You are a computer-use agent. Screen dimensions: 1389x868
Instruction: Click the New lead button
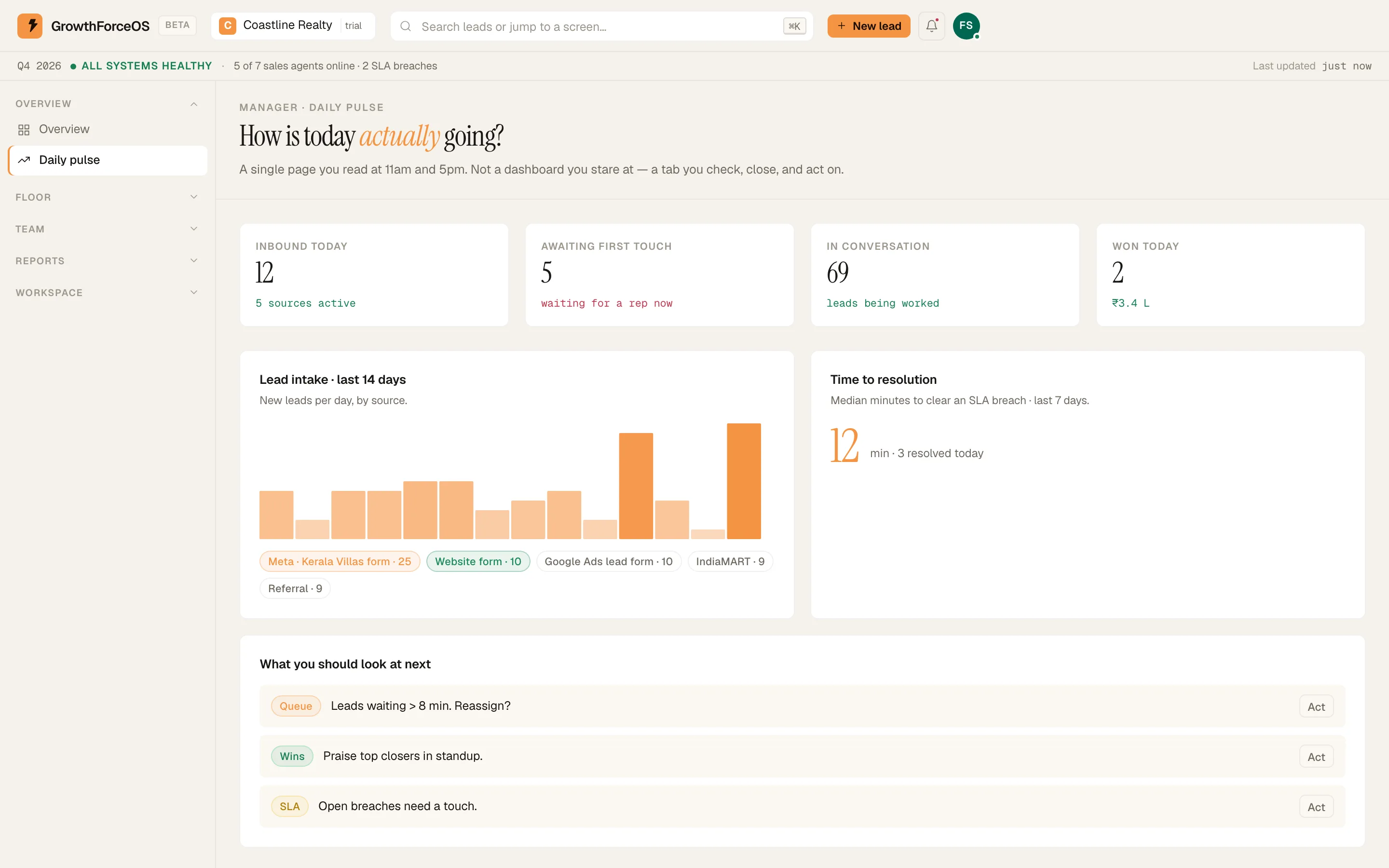tap(869, 26)
